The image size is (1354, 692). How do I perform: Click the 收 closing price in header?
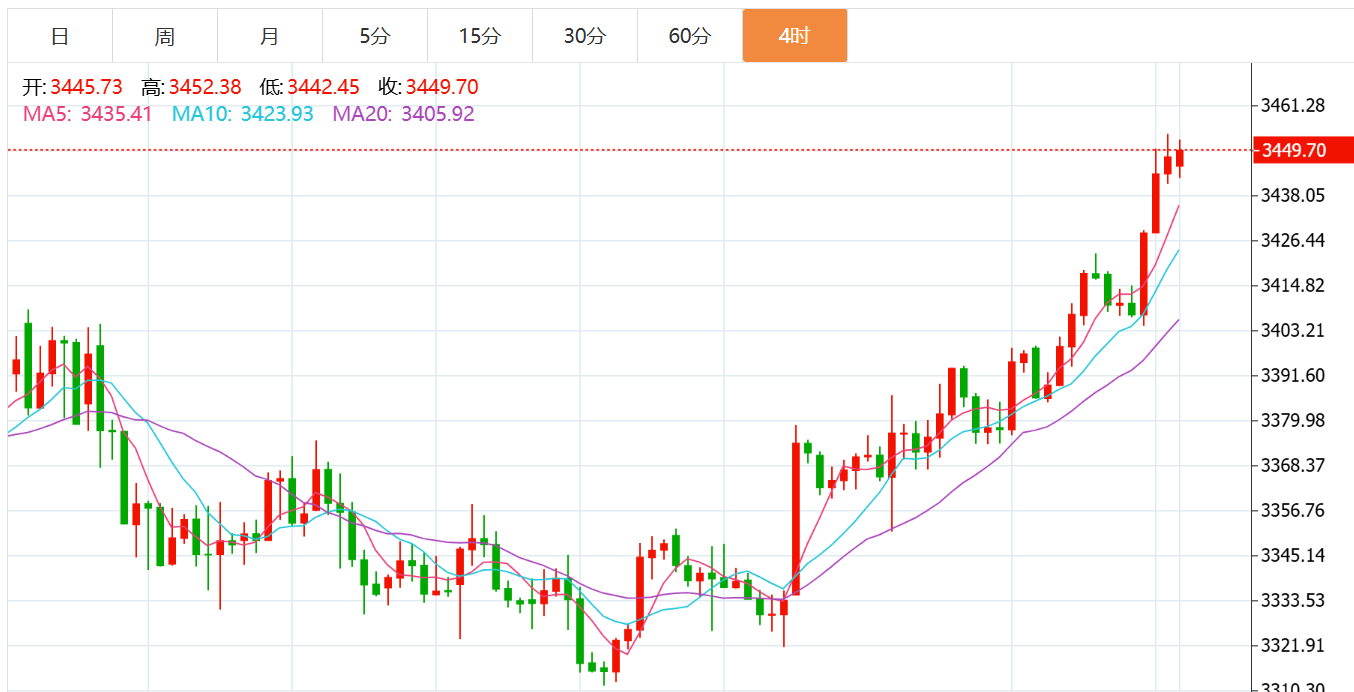click(x=441, y=87)
